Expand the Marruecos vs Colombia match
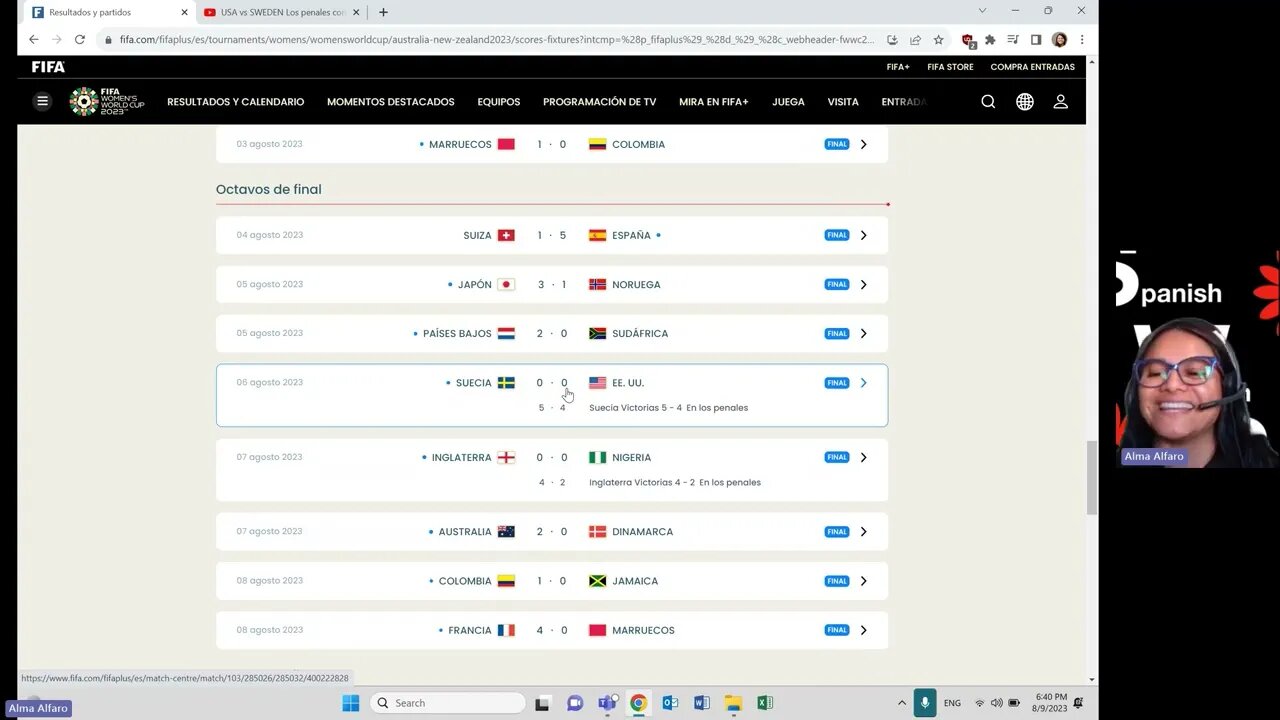 (x=864, y=144)
